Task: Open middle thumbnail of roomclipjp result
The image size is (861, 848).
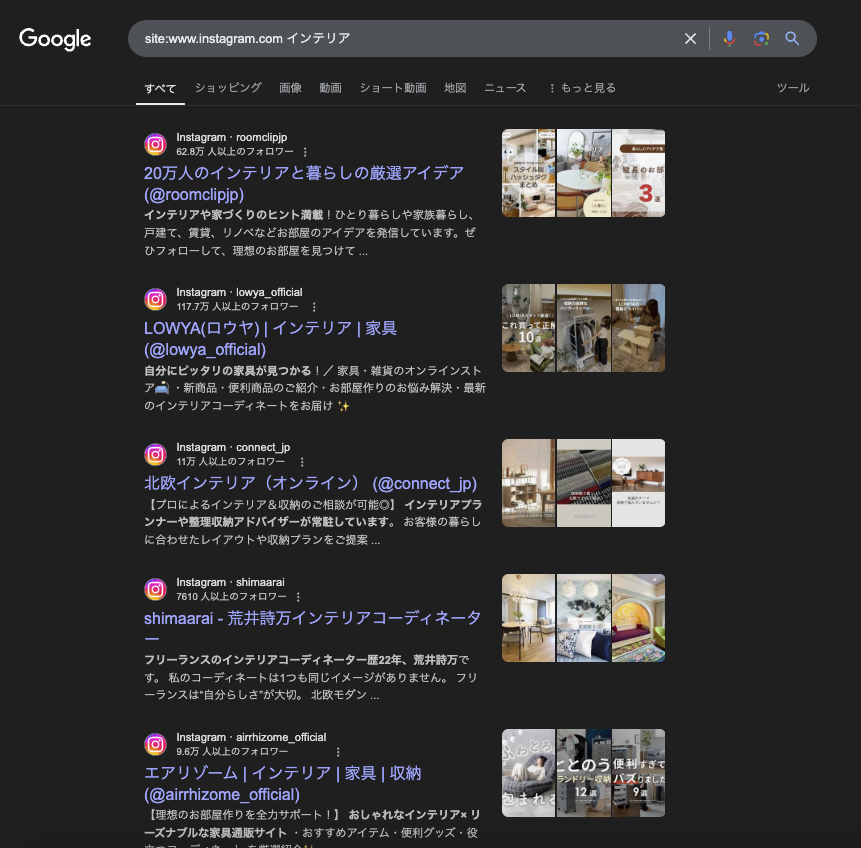Action: (x=584, y=173)
